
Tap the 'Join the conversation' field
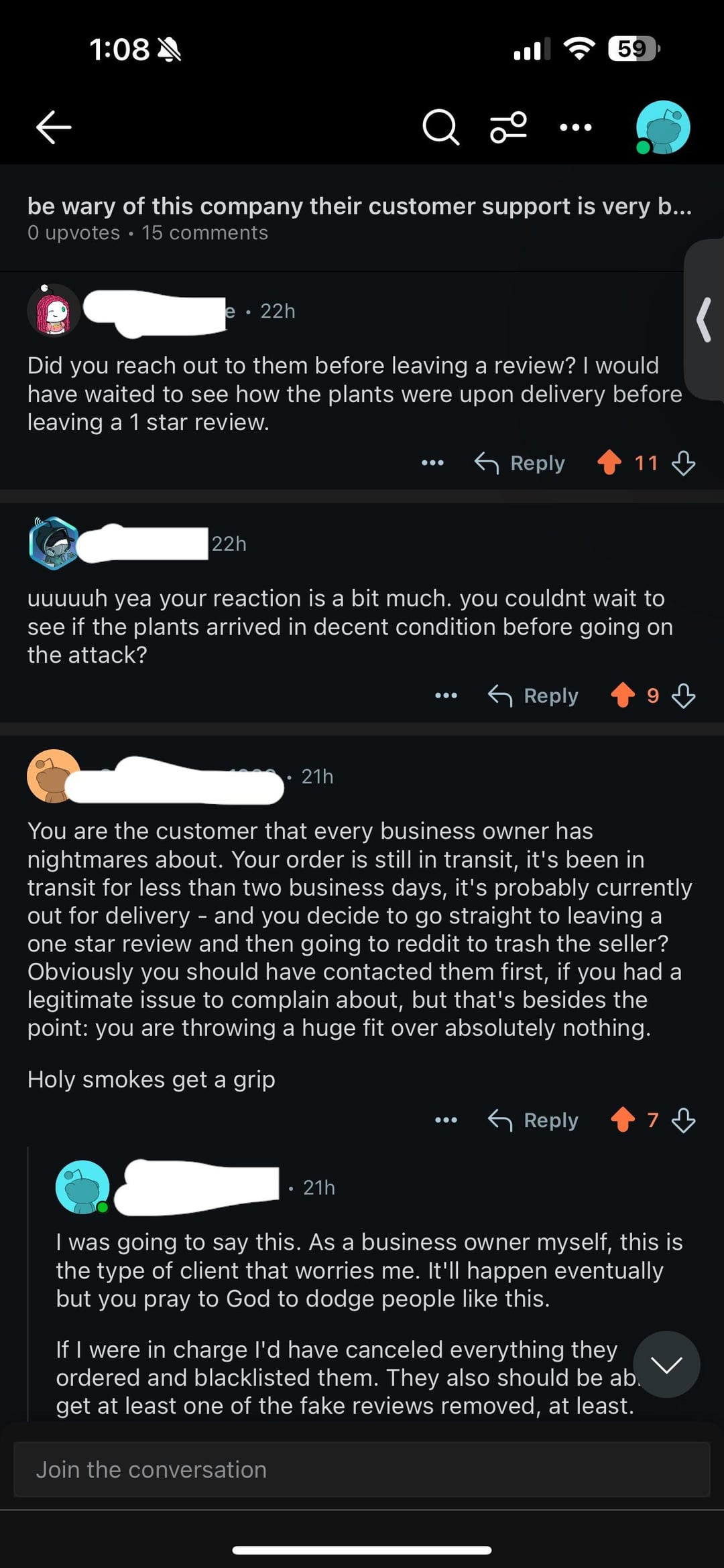[x=362, y=1469]
